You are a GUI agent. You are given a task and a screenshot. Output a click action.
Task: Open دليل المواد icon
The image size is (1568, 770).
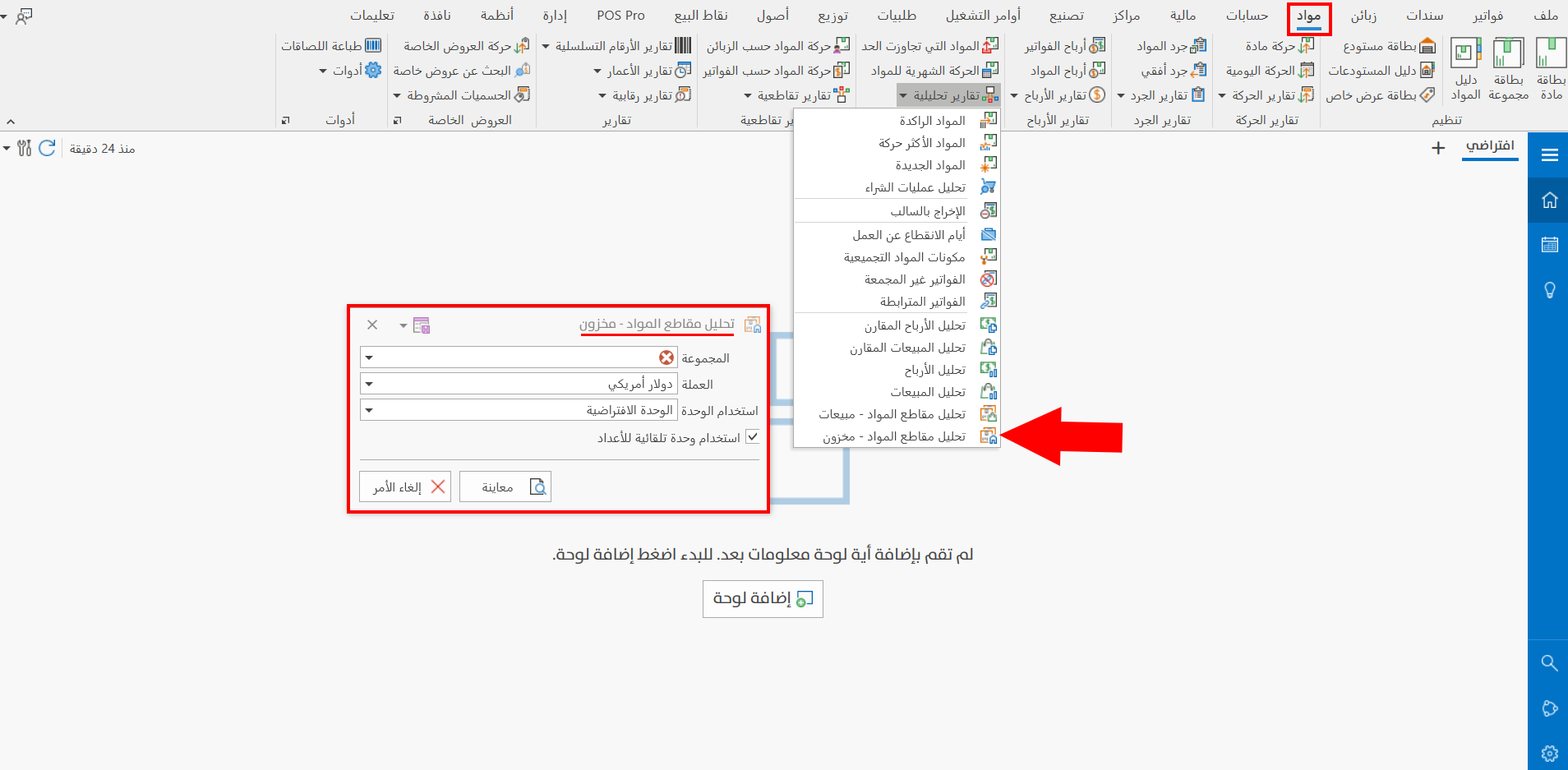pos(1465,69)
